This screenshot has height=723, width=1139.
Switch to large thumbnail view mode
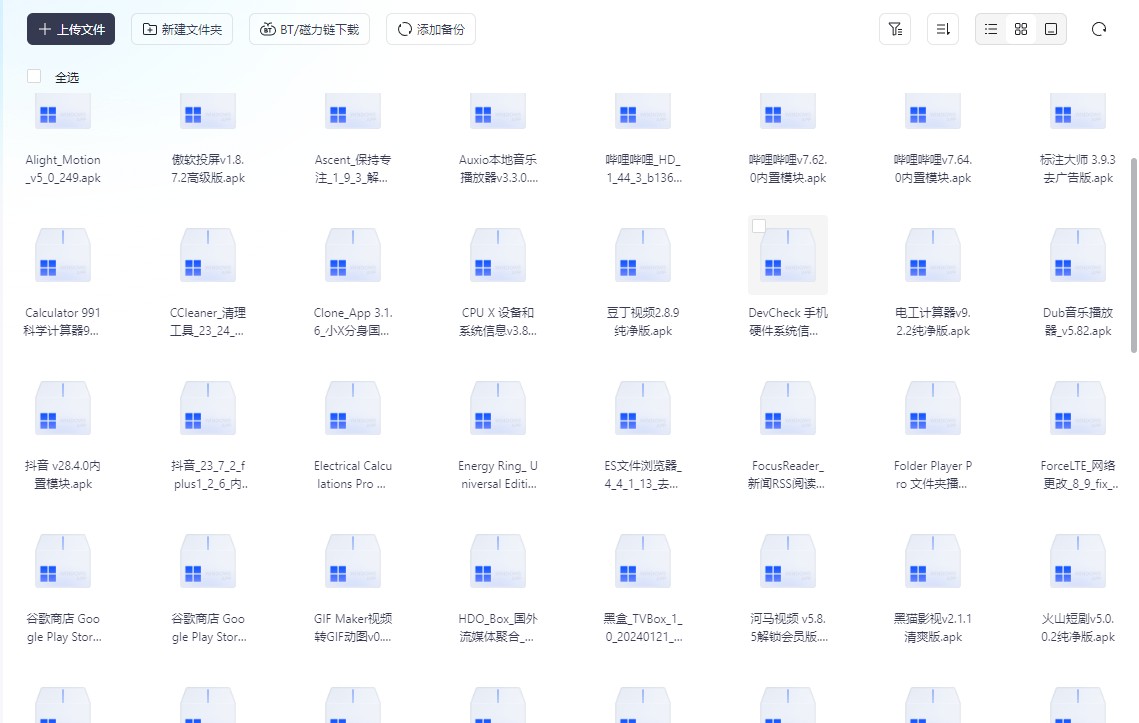[1050, 29]
